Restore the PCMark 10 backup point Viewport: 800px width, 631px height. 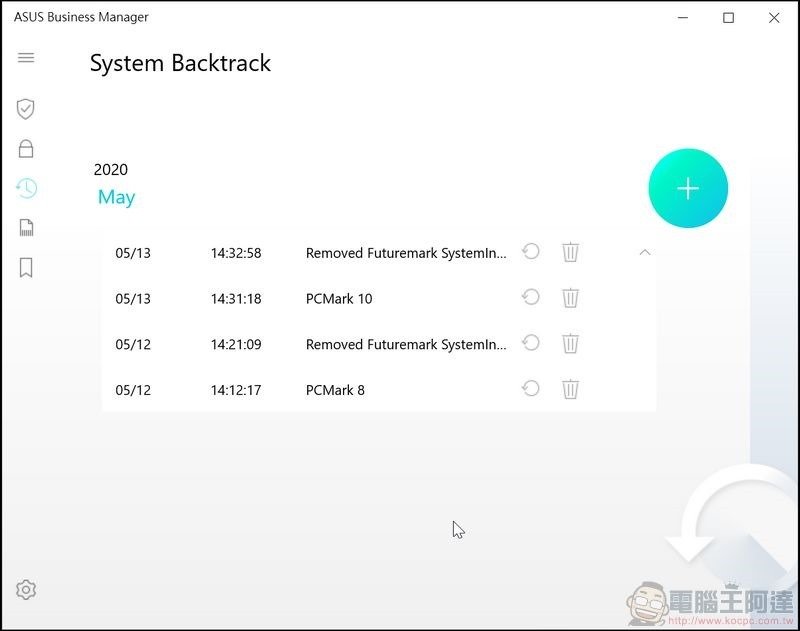point(531,297)
